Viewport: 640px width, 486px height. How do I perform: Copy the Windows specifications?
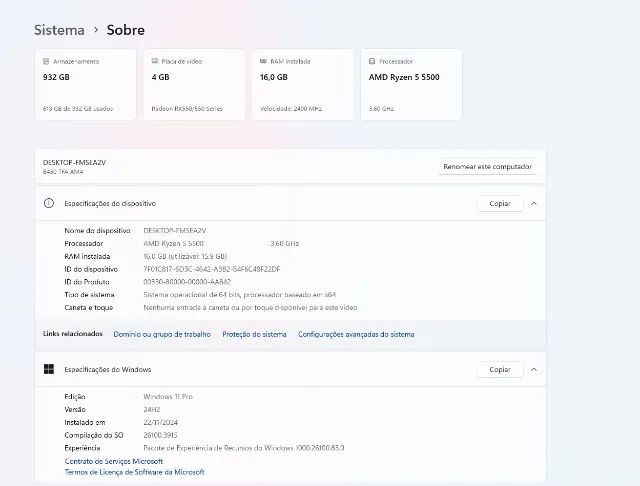500,369
